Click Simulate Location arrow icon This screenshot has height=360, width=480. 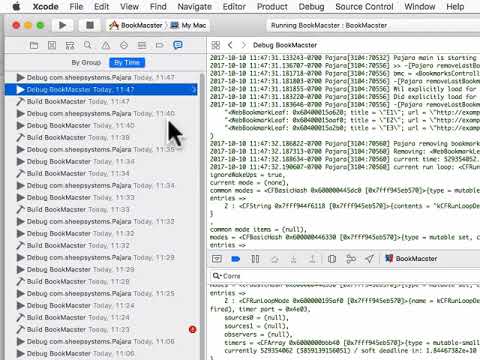[369, 259]
